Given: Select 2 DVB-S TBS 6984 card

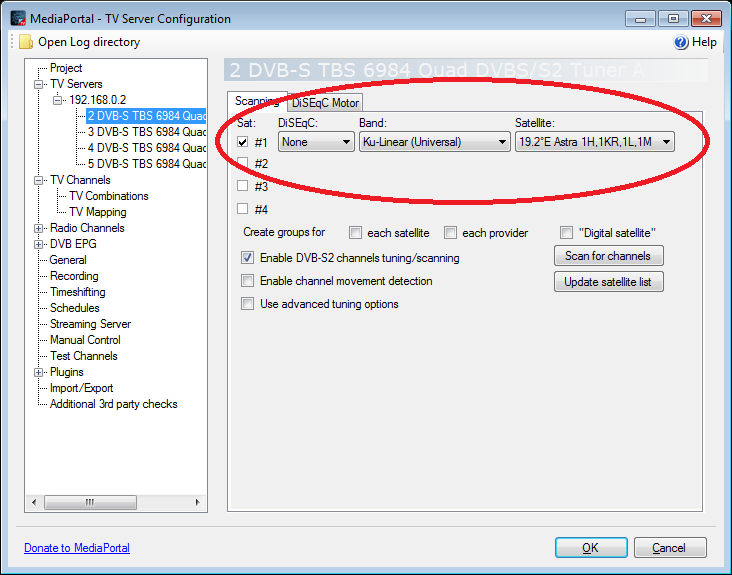Looking at the screenshot, I should tap(146, 116).
